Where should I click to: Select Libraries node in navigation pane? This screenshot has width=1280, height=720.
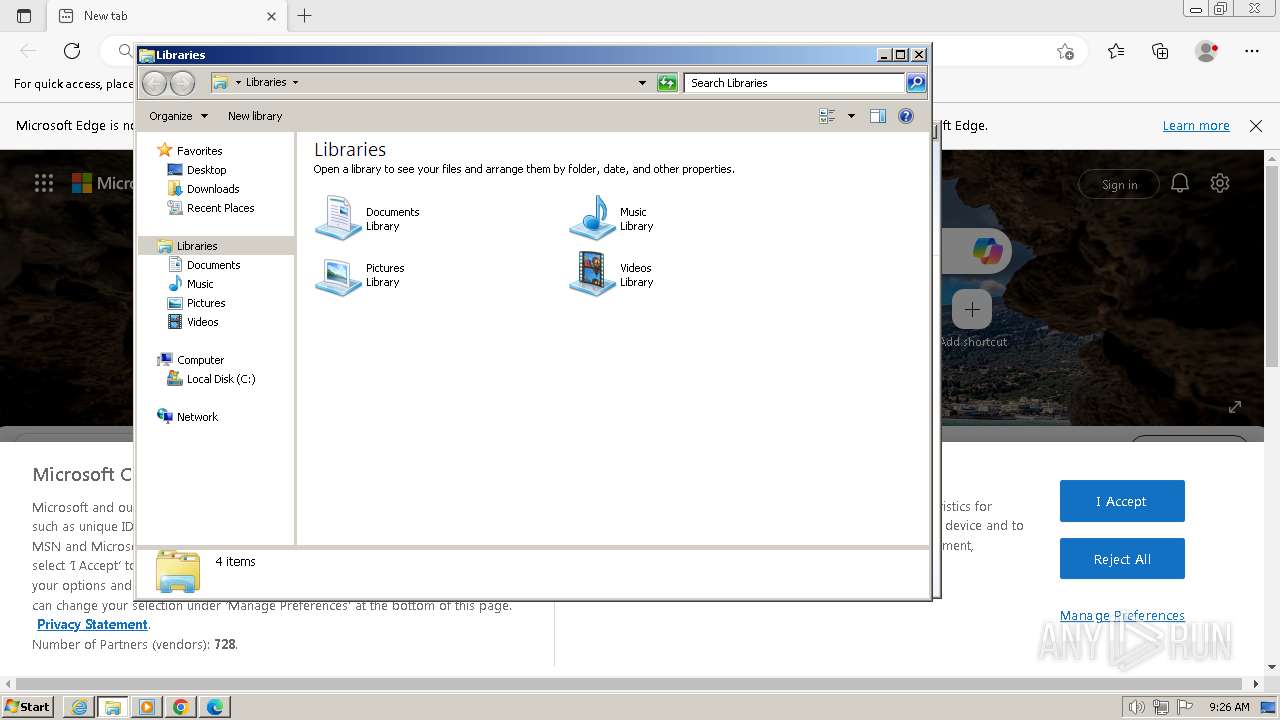[x=197, y=246]
